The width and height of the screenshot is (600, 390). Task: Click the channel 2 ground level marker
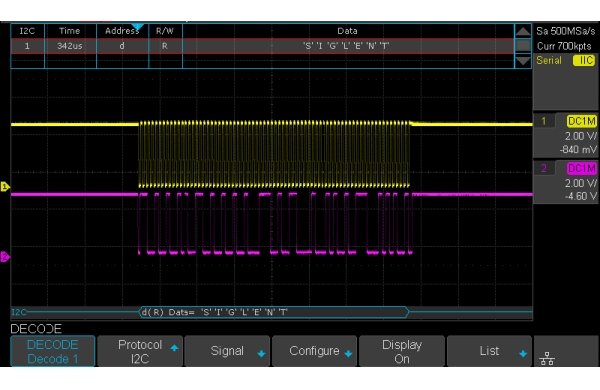pos(5,257)
